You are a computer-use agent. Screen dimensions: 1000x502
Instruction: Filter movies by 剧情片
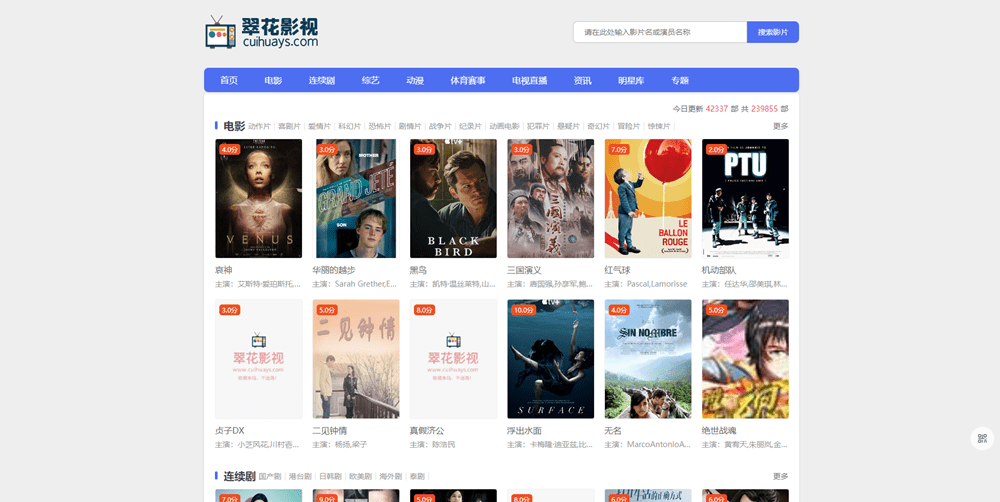[410, 126]
